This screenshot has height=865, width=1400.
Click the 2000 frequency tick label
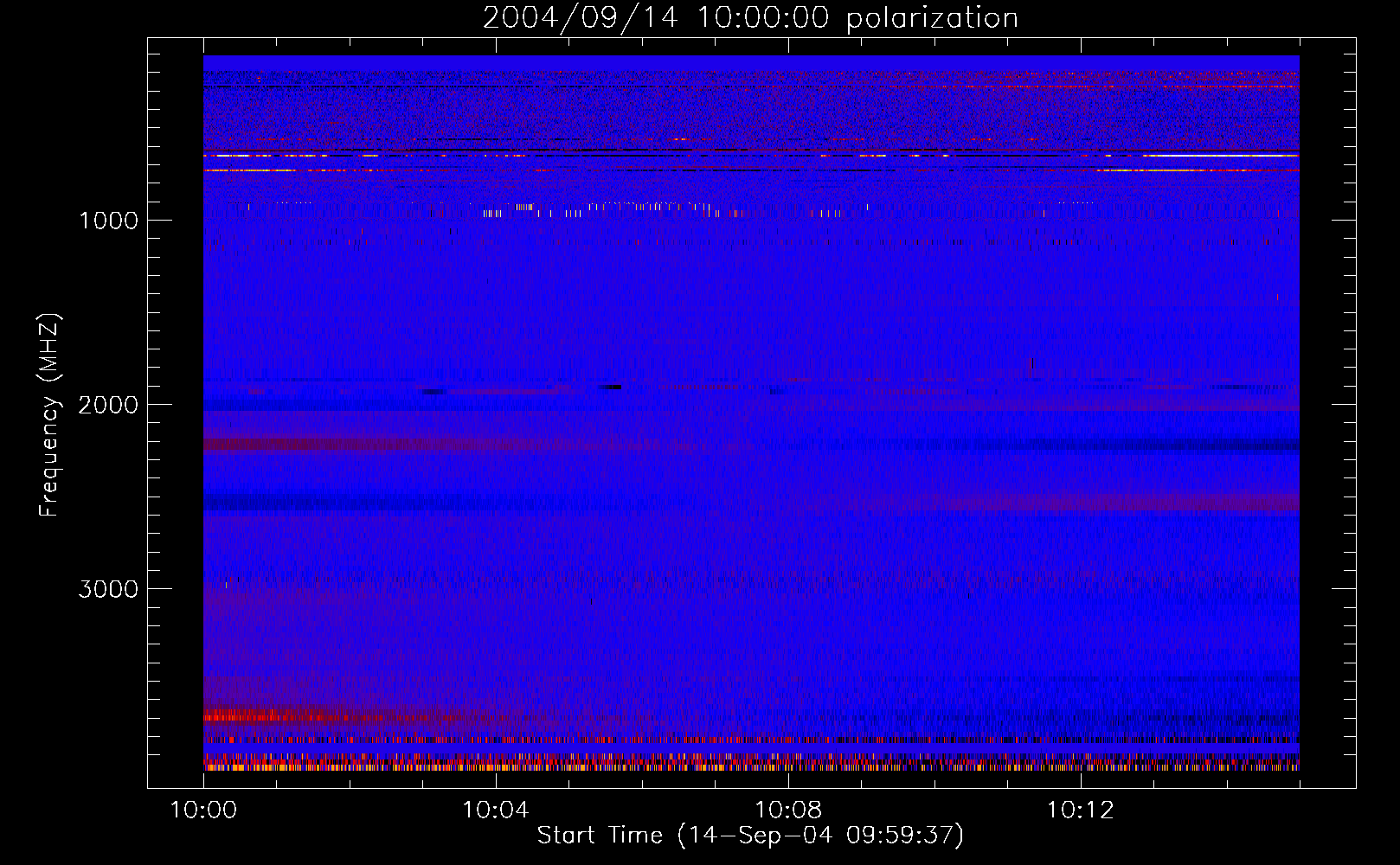(x=108, y=405)
